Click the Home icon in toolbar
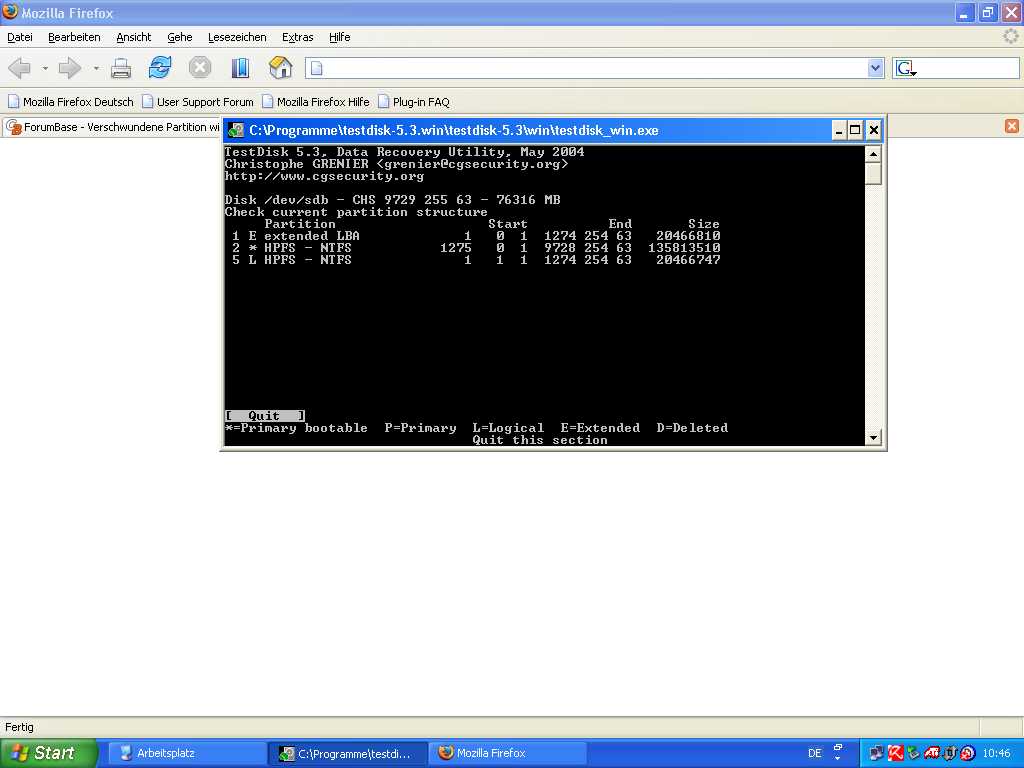 pos(280,67)
